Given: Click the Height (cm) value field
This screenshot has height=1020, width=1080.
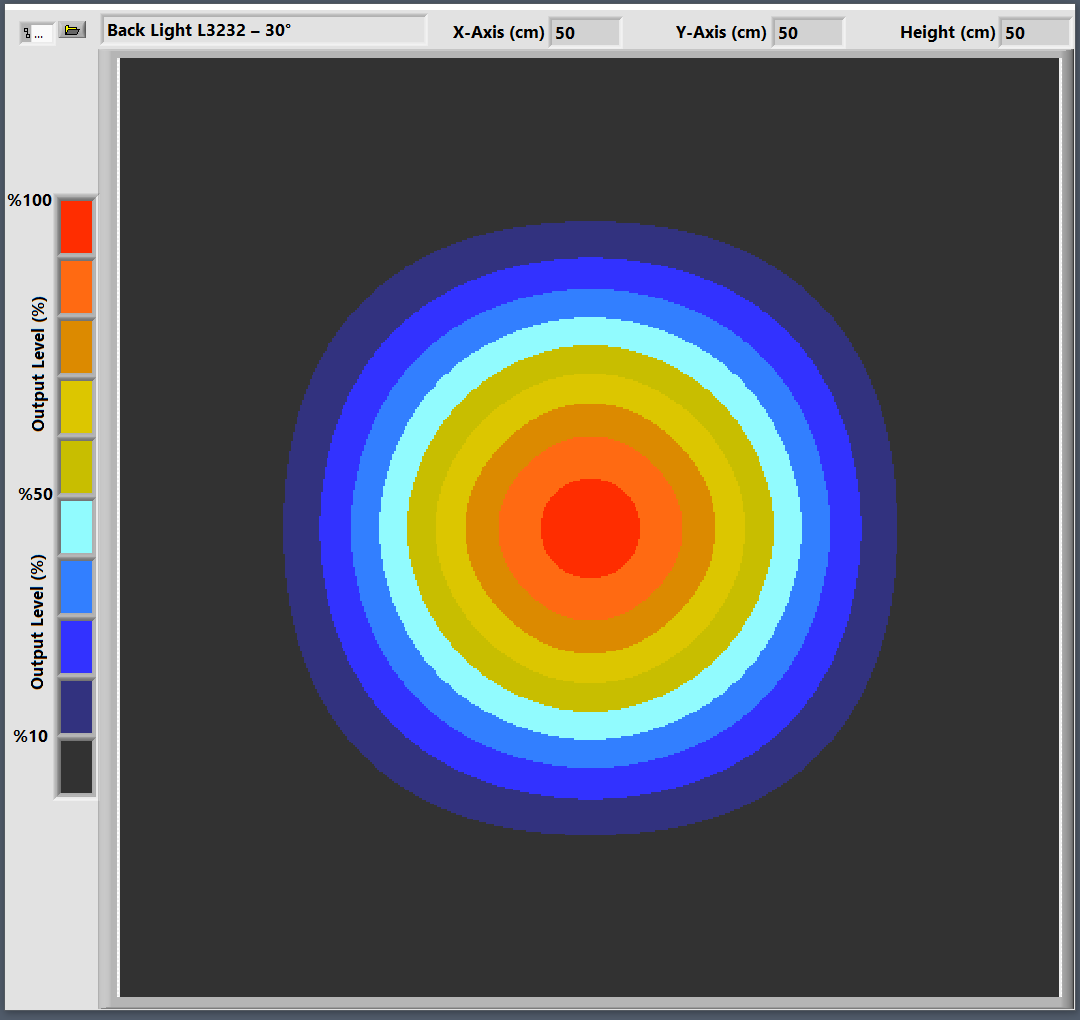Looking at the screenshot, I should point(1034,32).
